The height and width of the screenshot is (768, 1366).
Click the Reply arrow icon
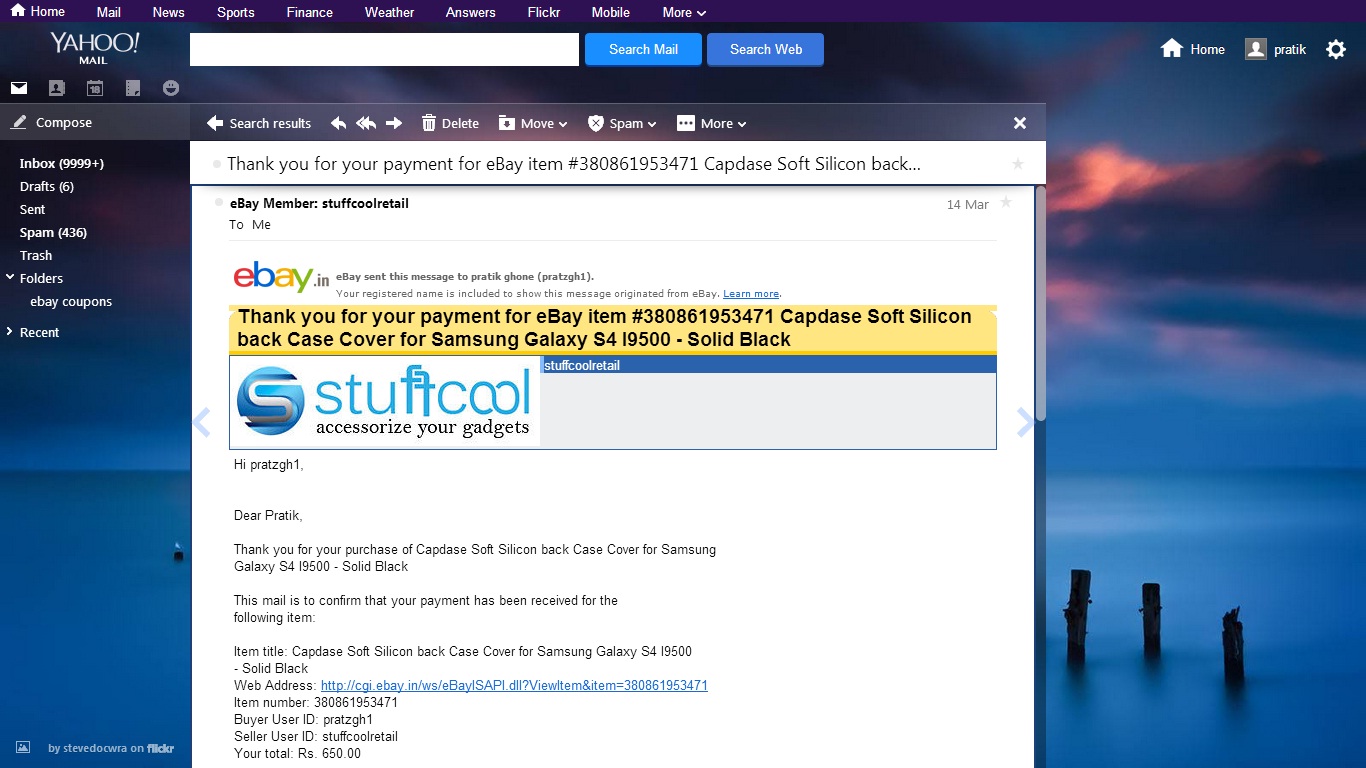click(x=338, y=123)
